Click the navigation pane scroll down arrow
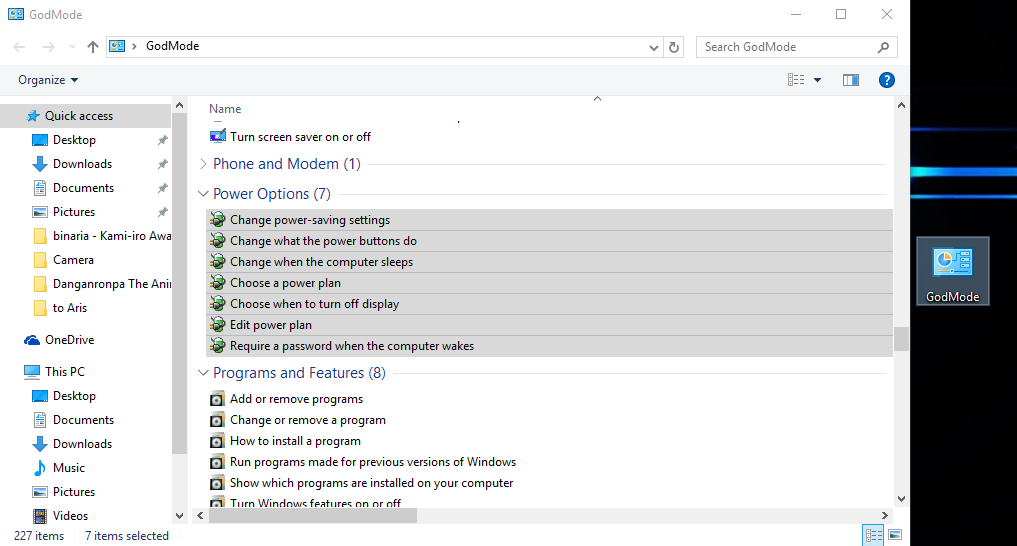This screenshot has height=546, width=1017. [x=180, y=516]
